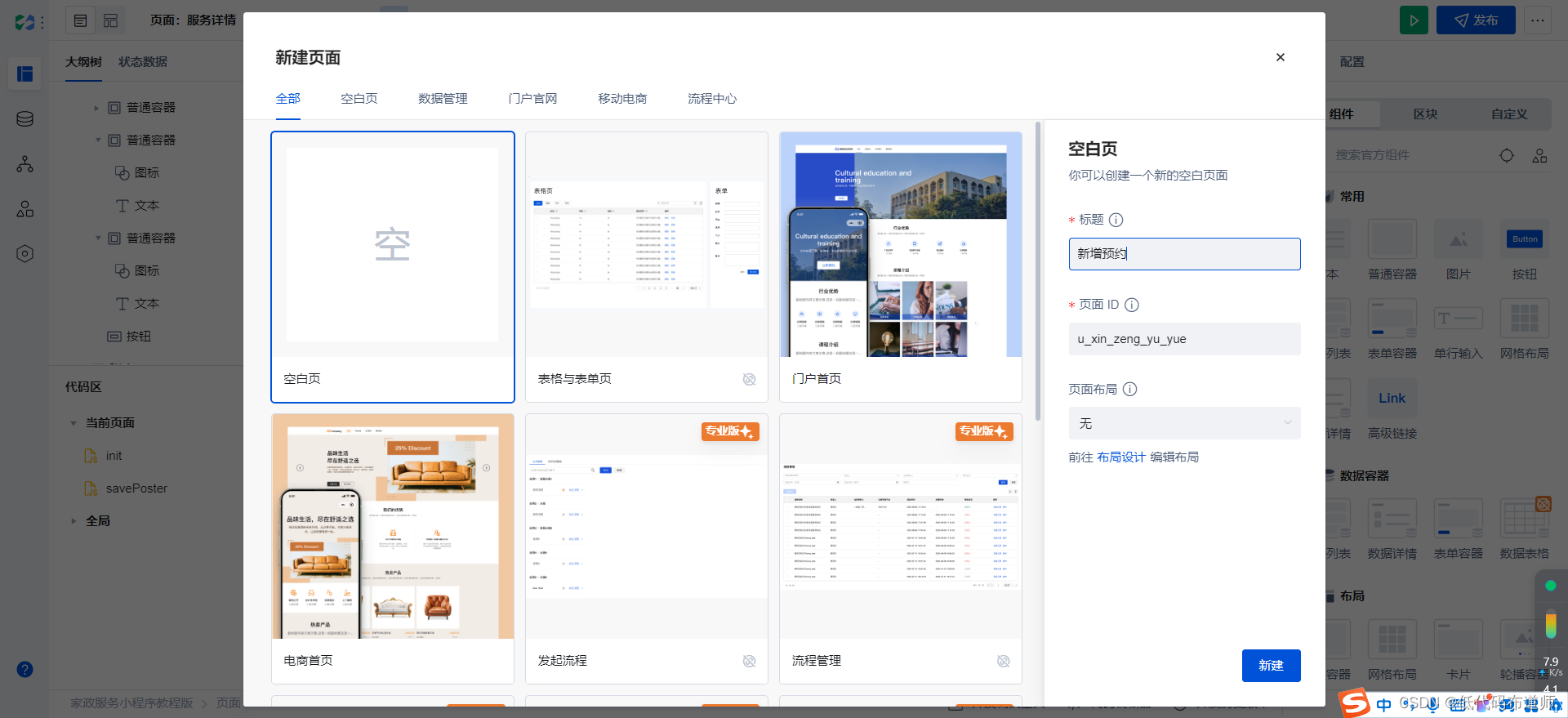Click the 新建 button
Viewport: 1568px width, 718px height.
[x=1271, y=666]
